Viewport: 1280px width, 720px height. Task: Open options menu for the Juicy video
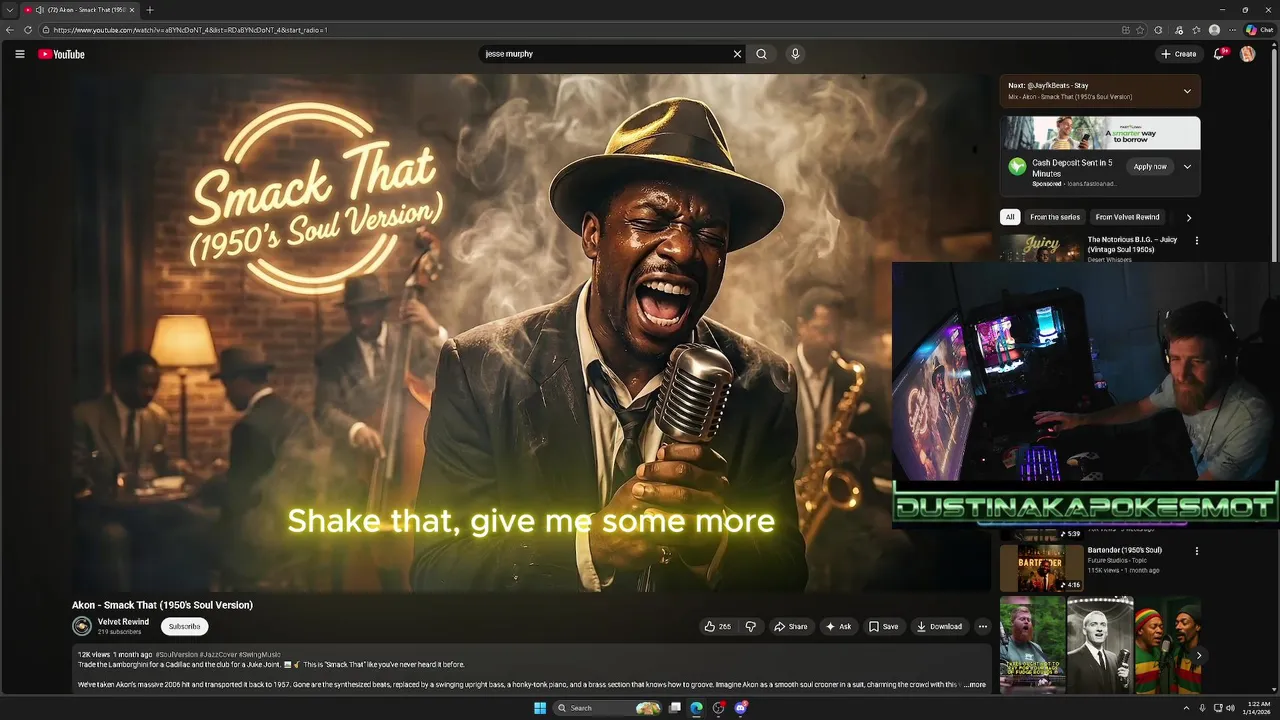[x=1196, y=241]
